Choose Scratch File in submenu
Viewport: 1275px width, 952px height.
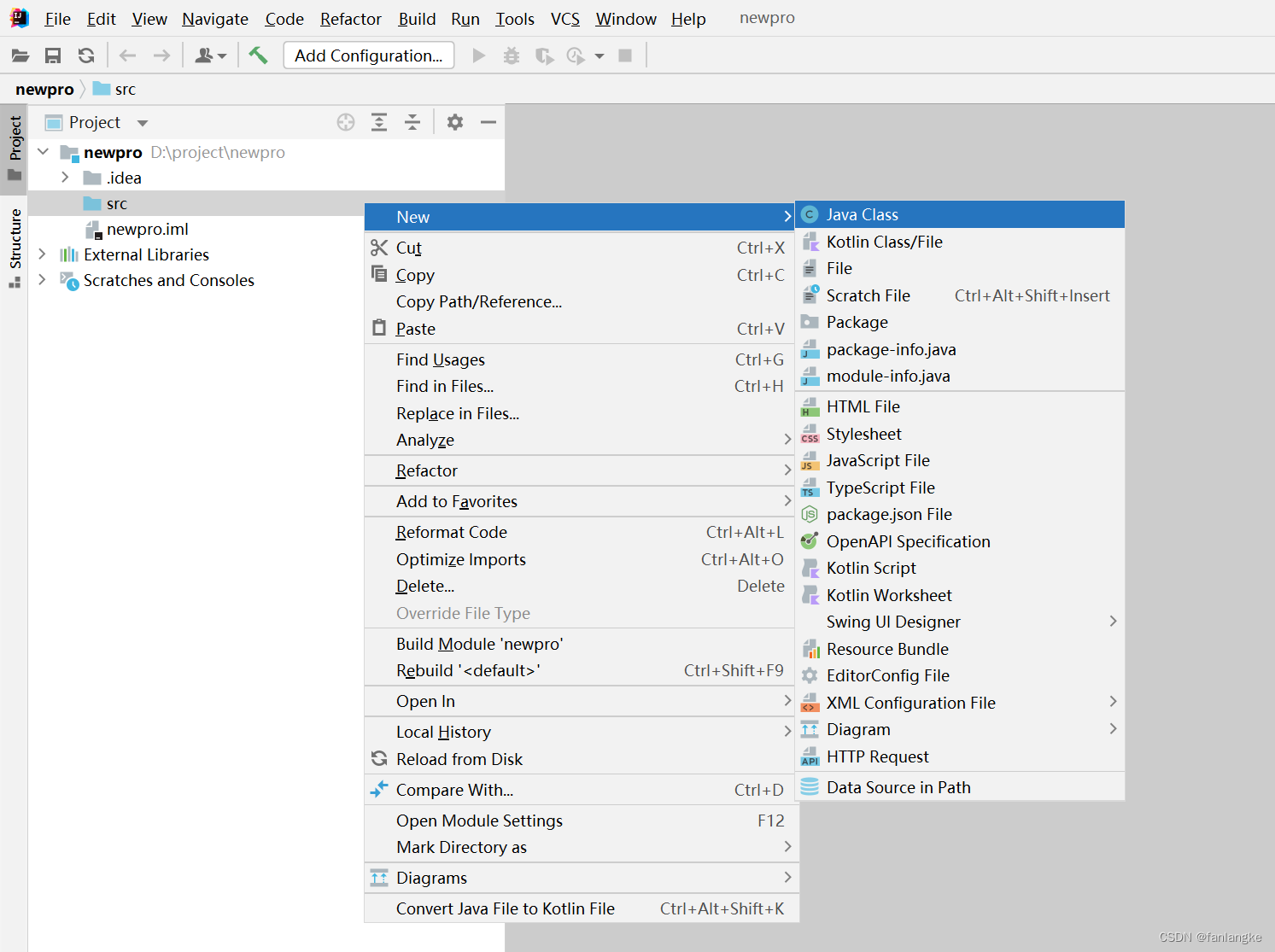(x=960, y=295)
